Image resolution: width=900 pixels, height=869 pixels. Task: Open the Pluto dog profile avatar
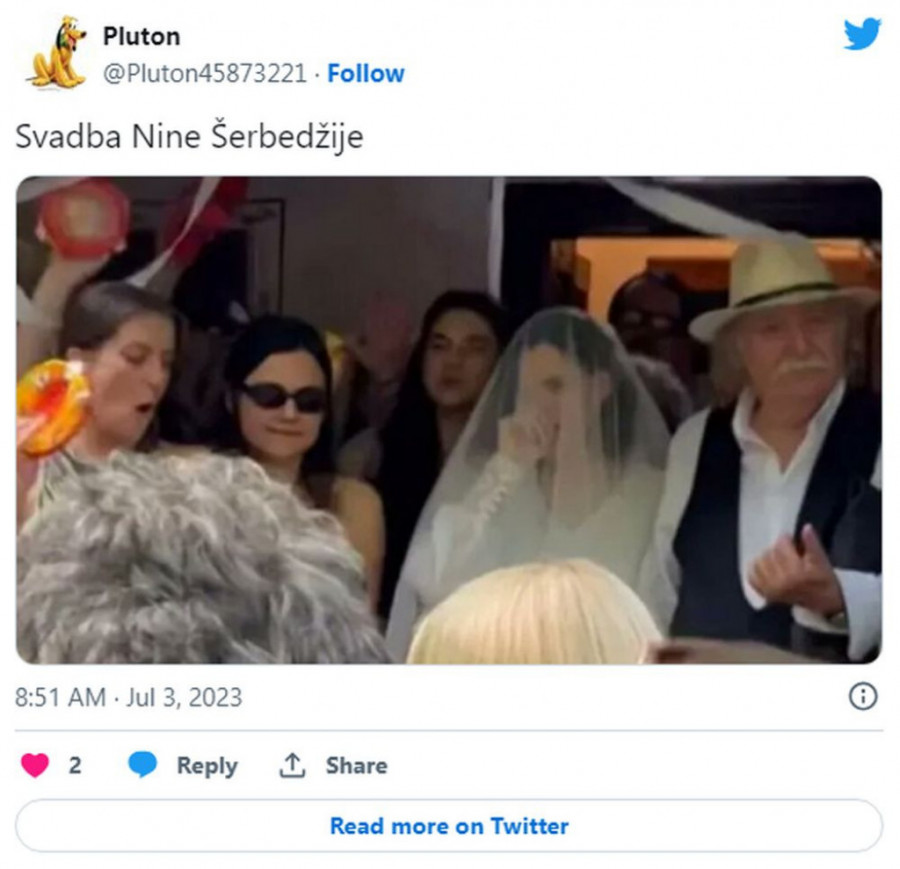(x=57, y=52)
